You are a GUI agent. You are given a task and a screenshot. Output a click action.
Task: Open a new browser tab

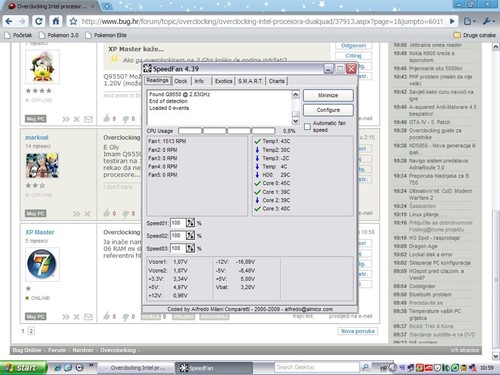click(x=107, y=6)
